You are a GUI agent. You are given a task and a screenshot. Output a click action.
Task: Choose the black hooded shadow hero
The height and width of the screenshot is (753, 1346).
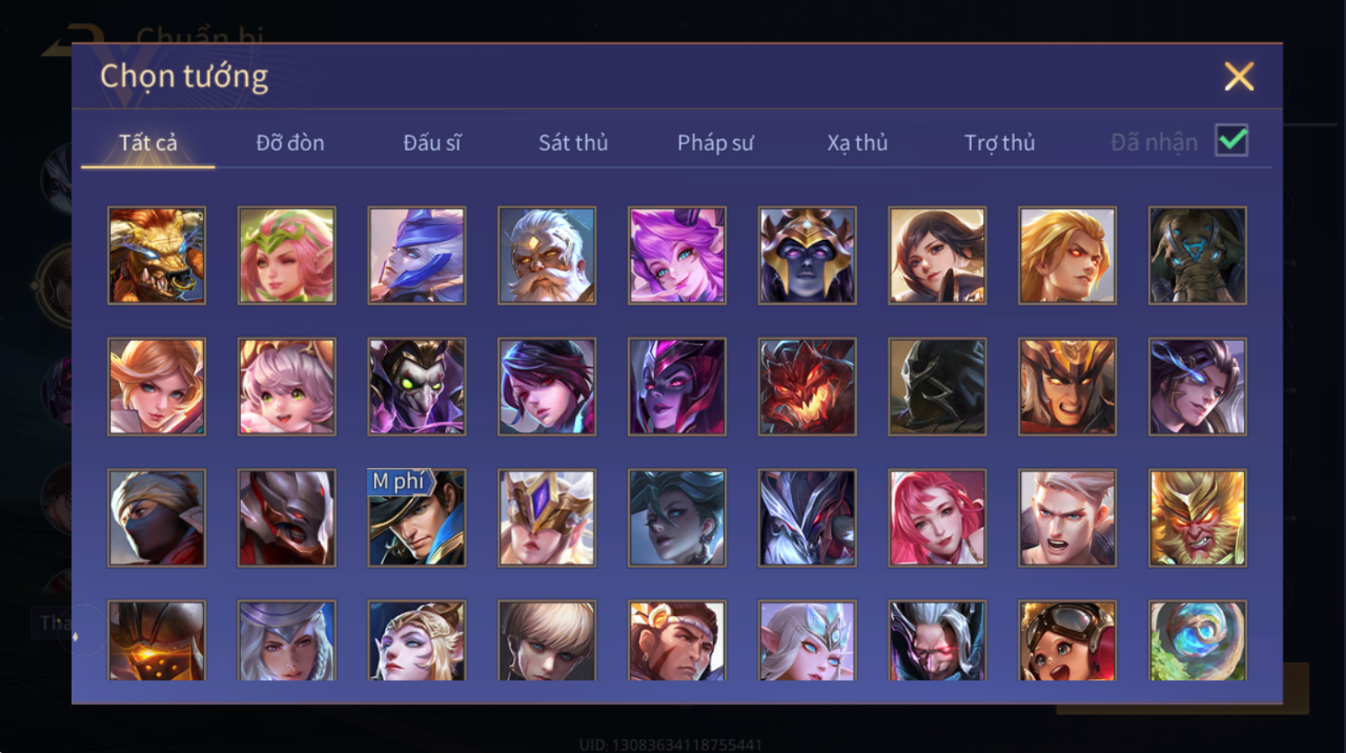pyautogui.click(x=937, y=386)
